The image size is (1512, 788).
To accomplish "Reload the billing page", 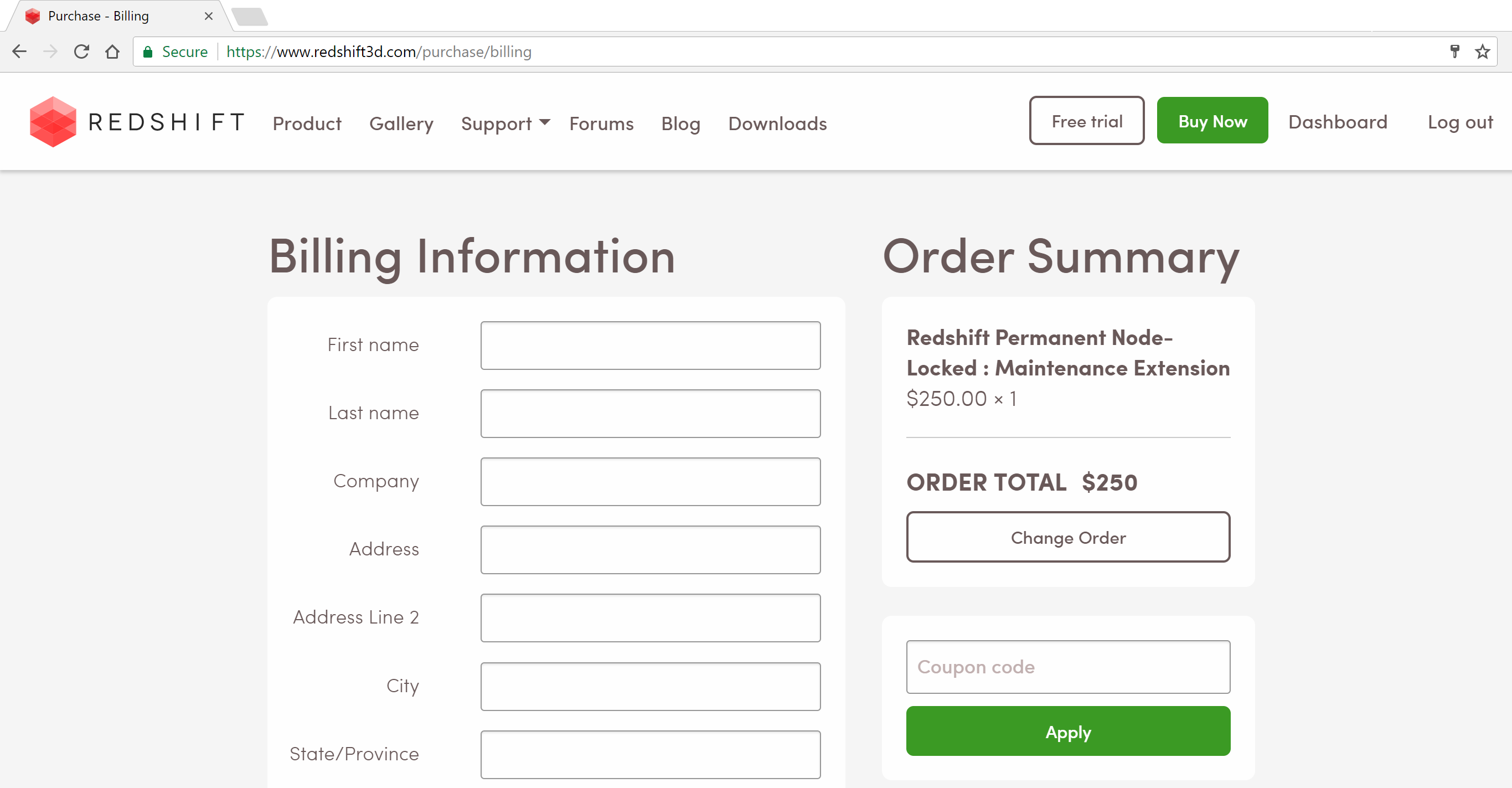I will [81, 51].
